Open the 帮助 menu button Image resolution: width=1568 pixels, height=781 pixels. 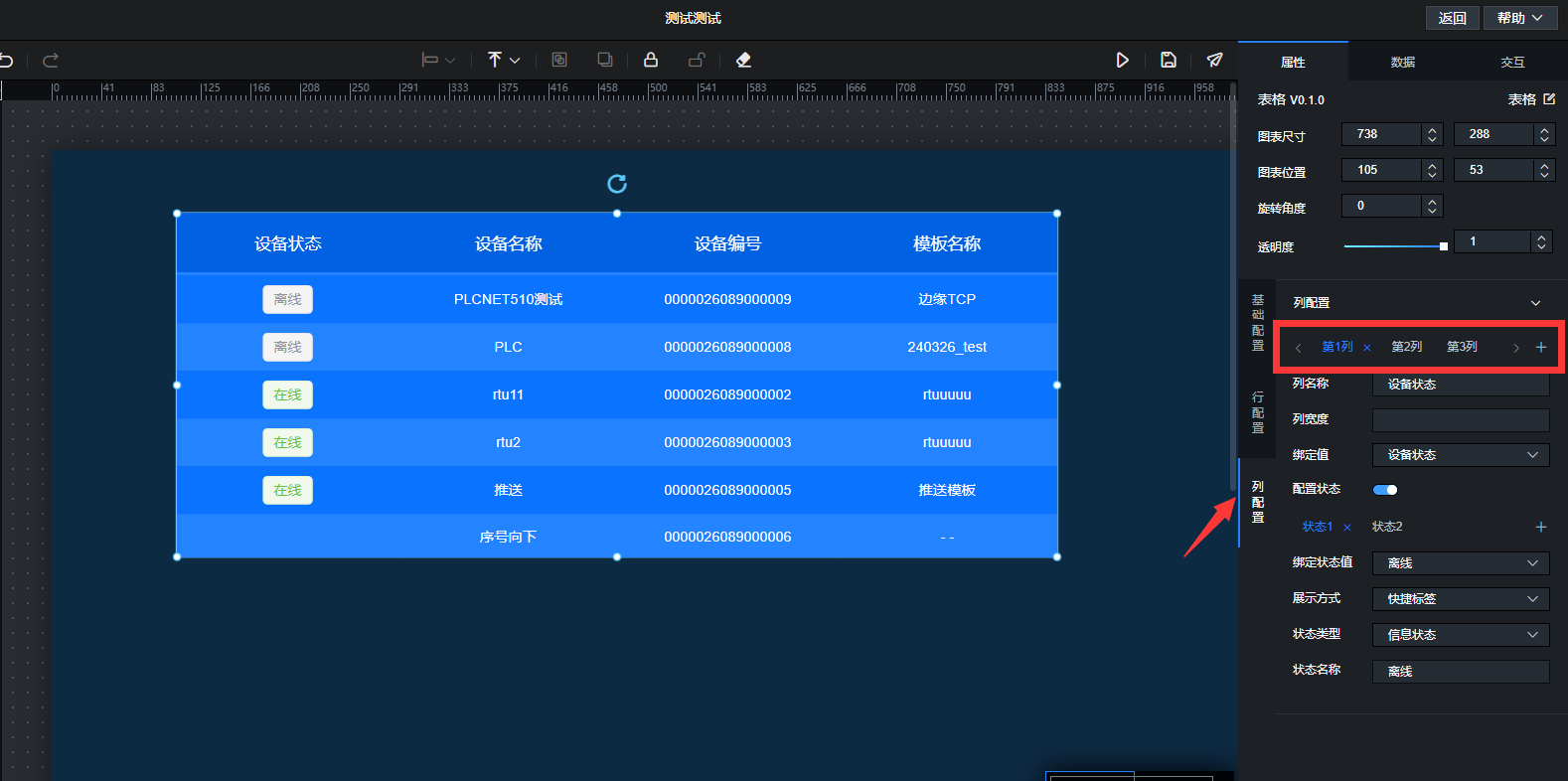pos(1520,18)
